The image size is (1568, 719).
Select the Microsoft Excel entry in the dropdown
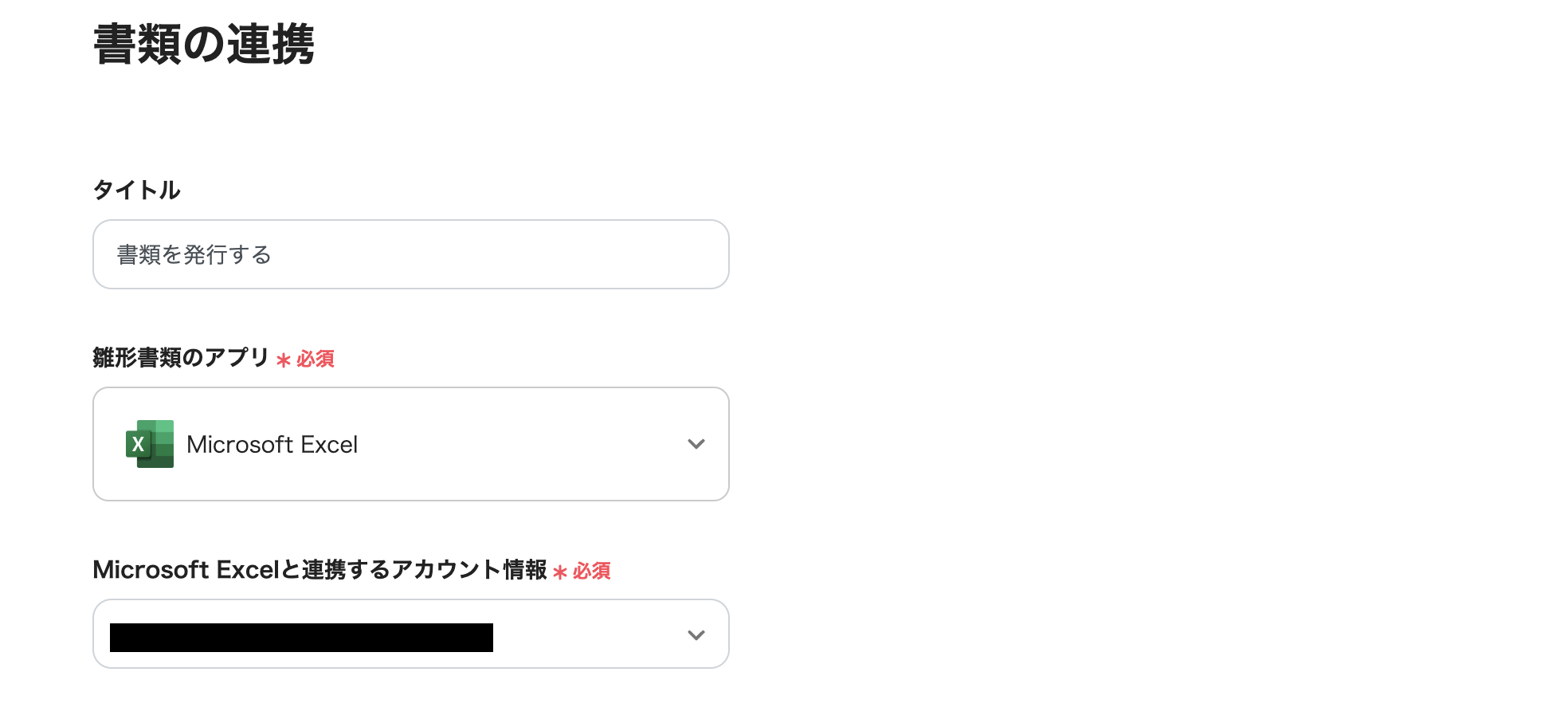272,444
